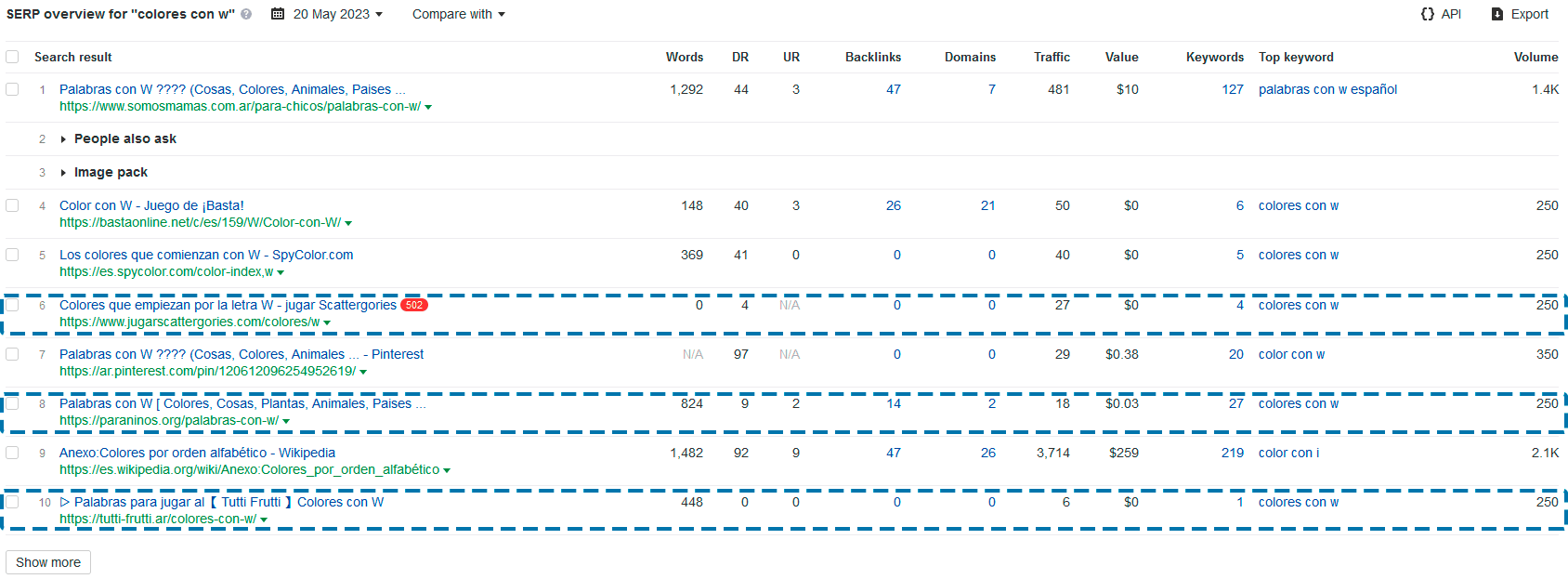Viewport: 1568px width, 579px height.
Task: Check the box for the Wikipedia result
Action: tap(12, 453)
